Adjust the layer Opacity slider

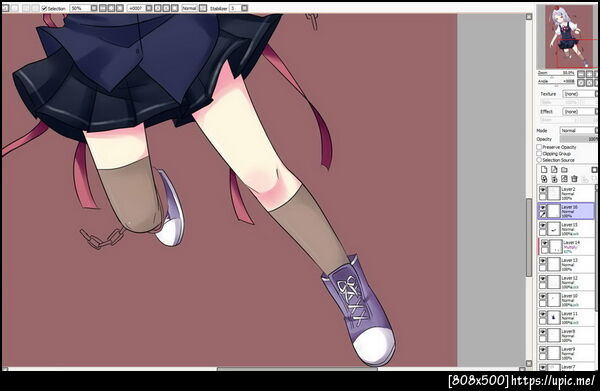click(579, 139)
